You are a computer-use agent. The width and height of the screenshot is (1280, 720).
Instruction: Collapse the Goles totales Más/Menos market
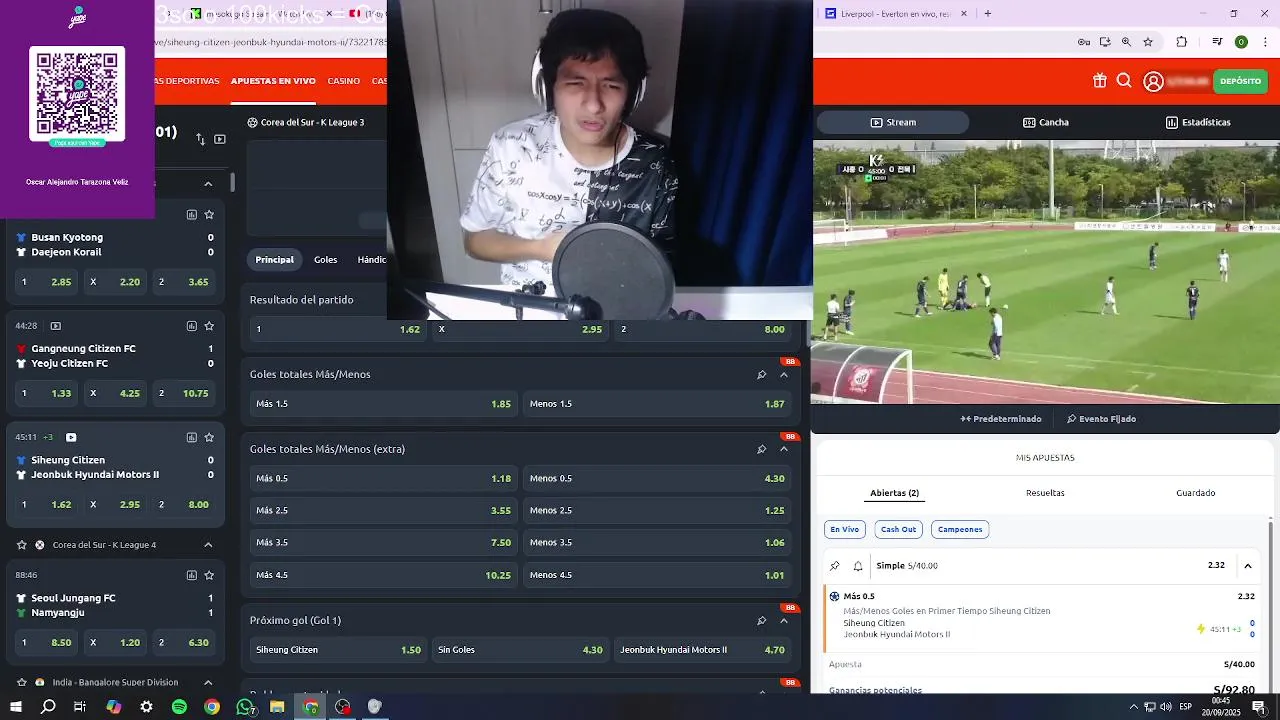point(784,375)
